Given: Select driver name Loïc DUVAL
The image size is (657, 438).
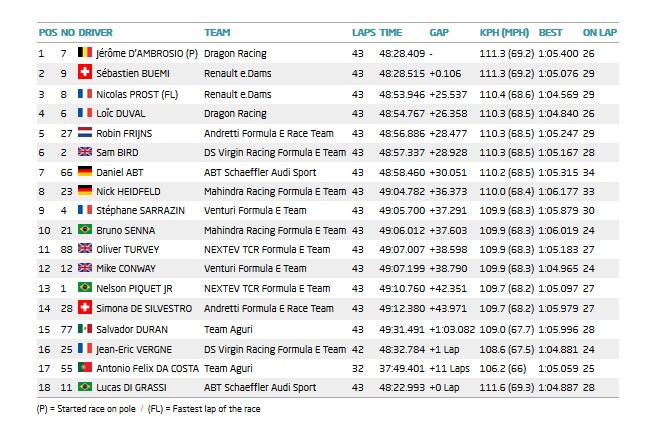Looking at the screenshot, I should (x=121, y=114).
